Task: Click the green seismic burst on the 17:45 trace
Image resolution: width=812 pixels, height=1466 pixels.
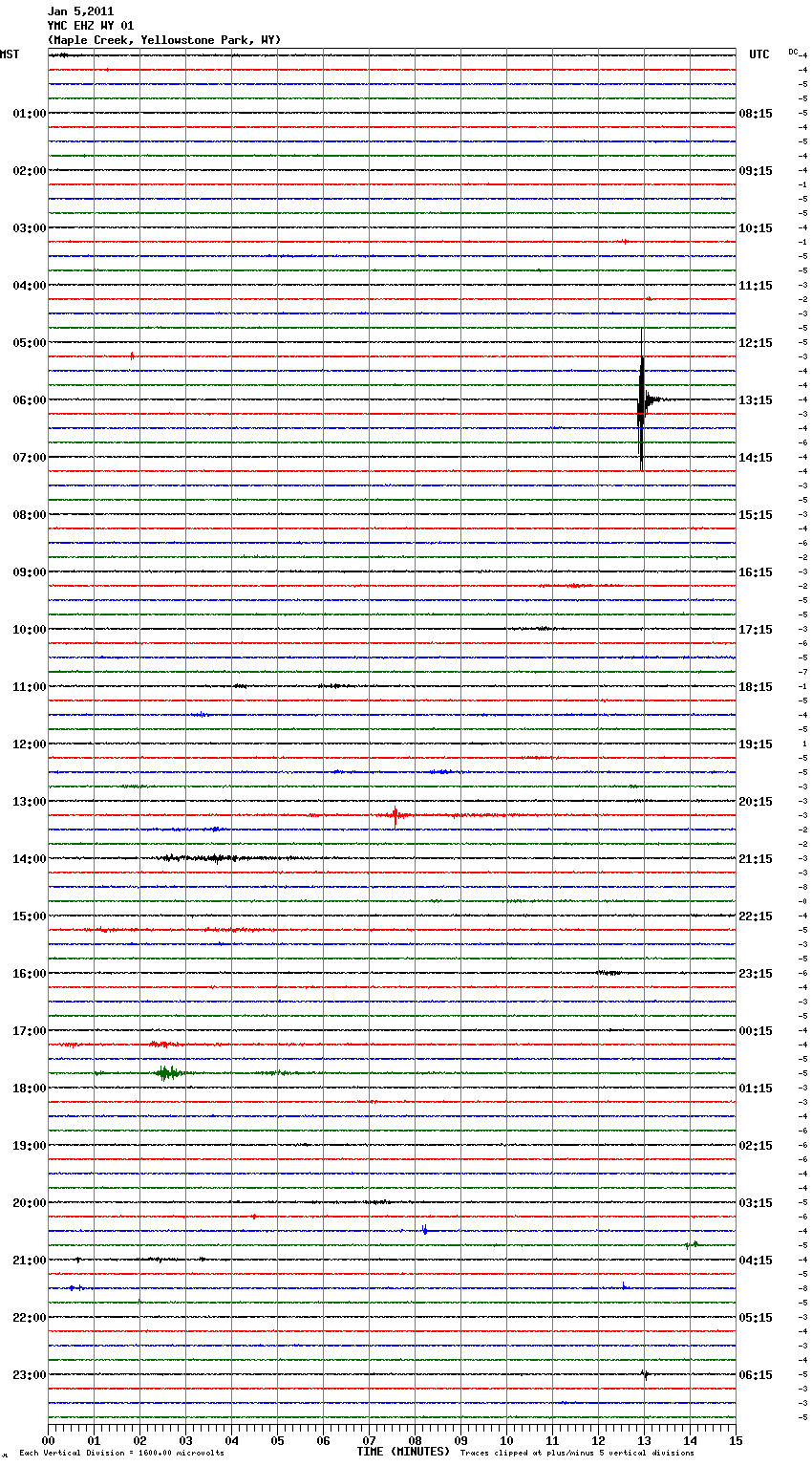Action: tap(168, 1073)
